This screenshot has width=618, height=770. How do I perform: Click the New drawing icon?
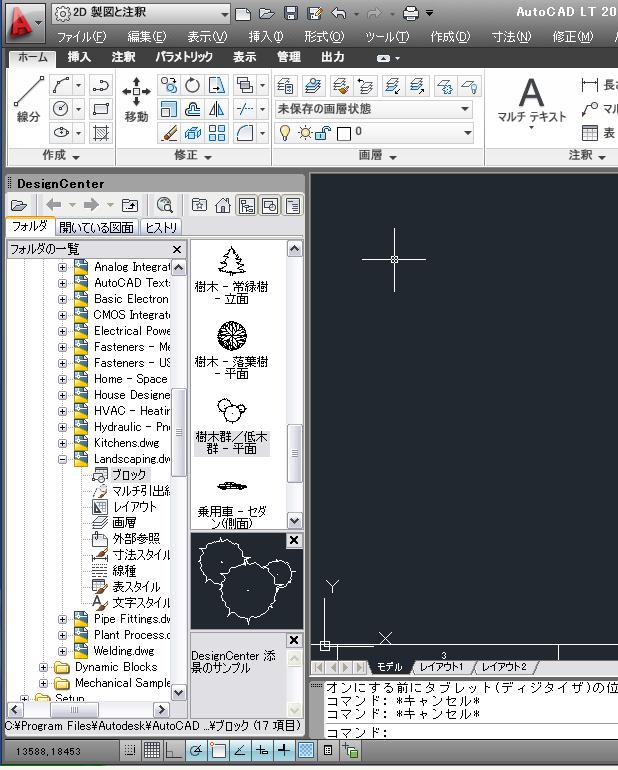243,13
